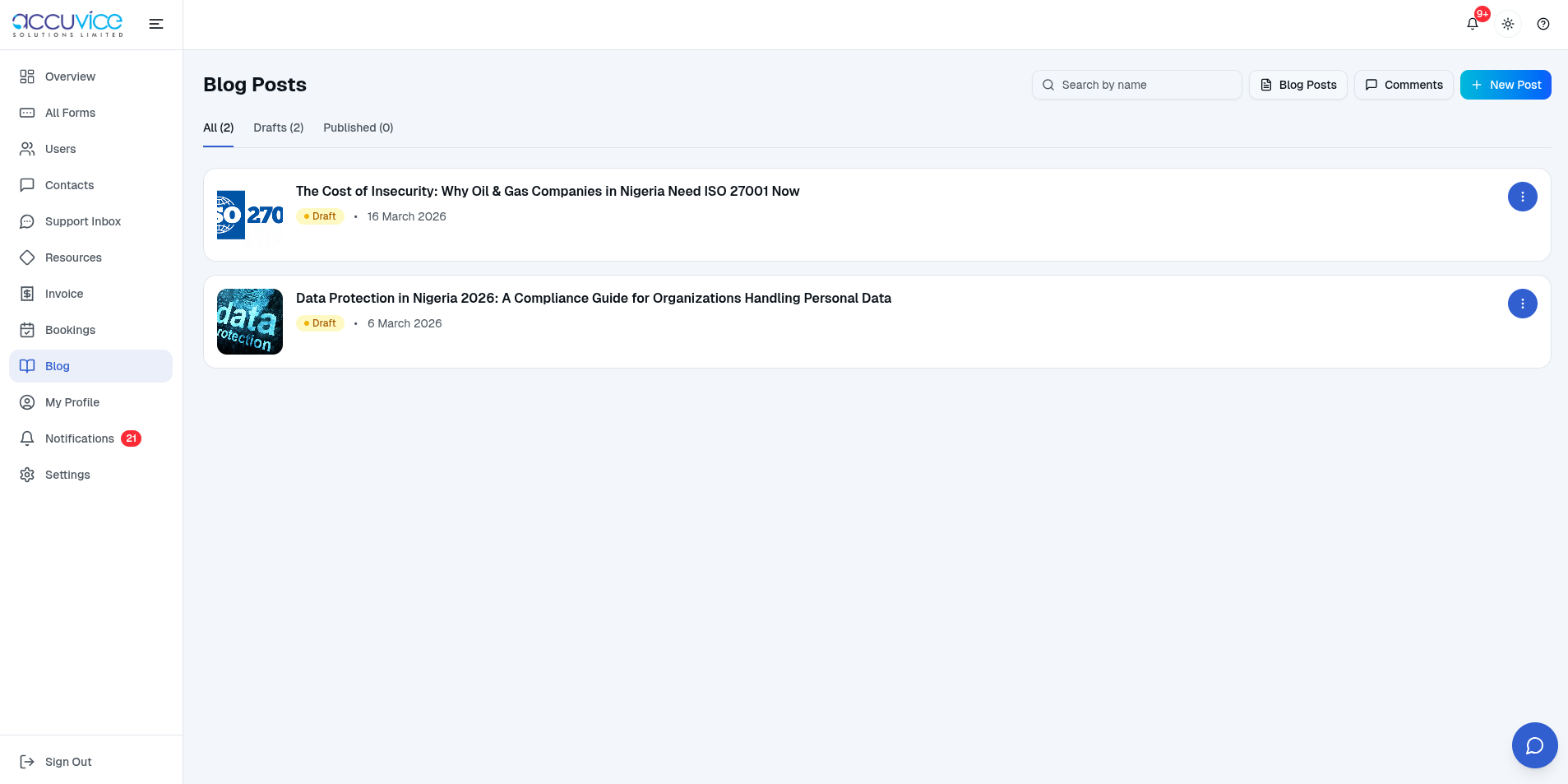
Task: Open options menu for ISO 27001 post
Action: [x=1522, y=197]
